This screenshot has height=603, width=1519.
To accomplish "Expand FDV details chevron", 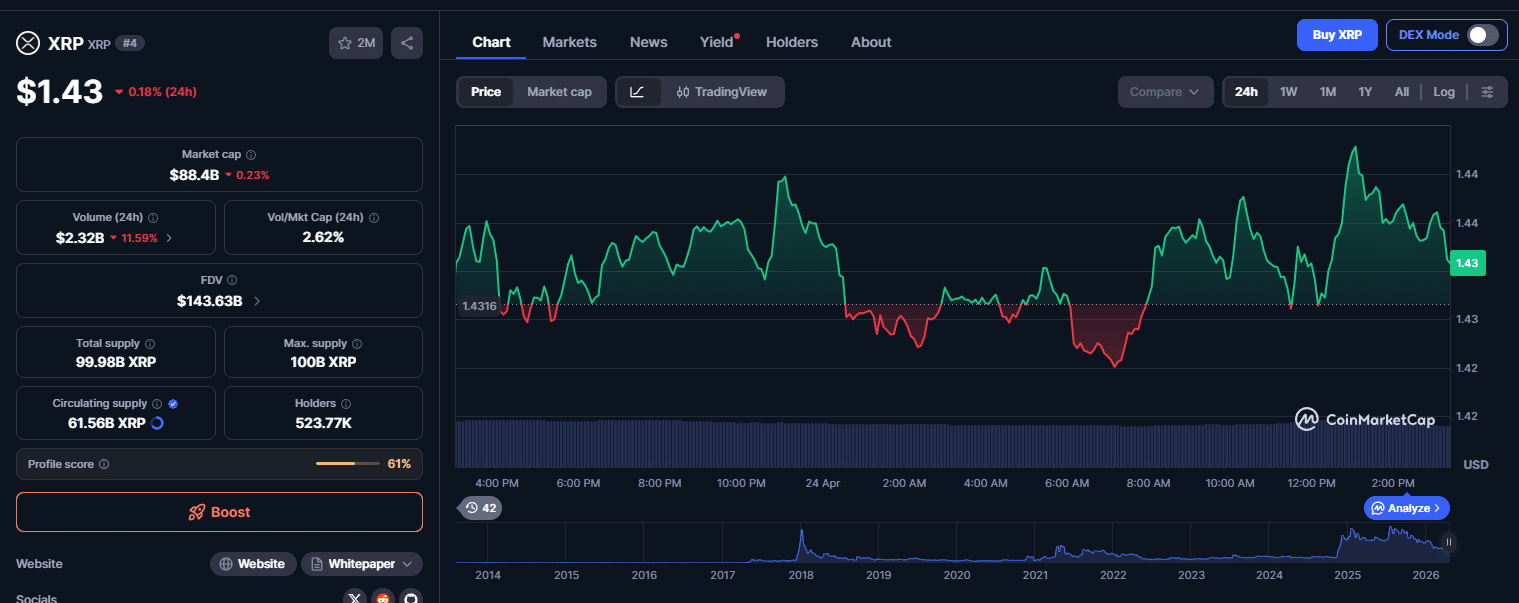I will [x=257, y=301].
